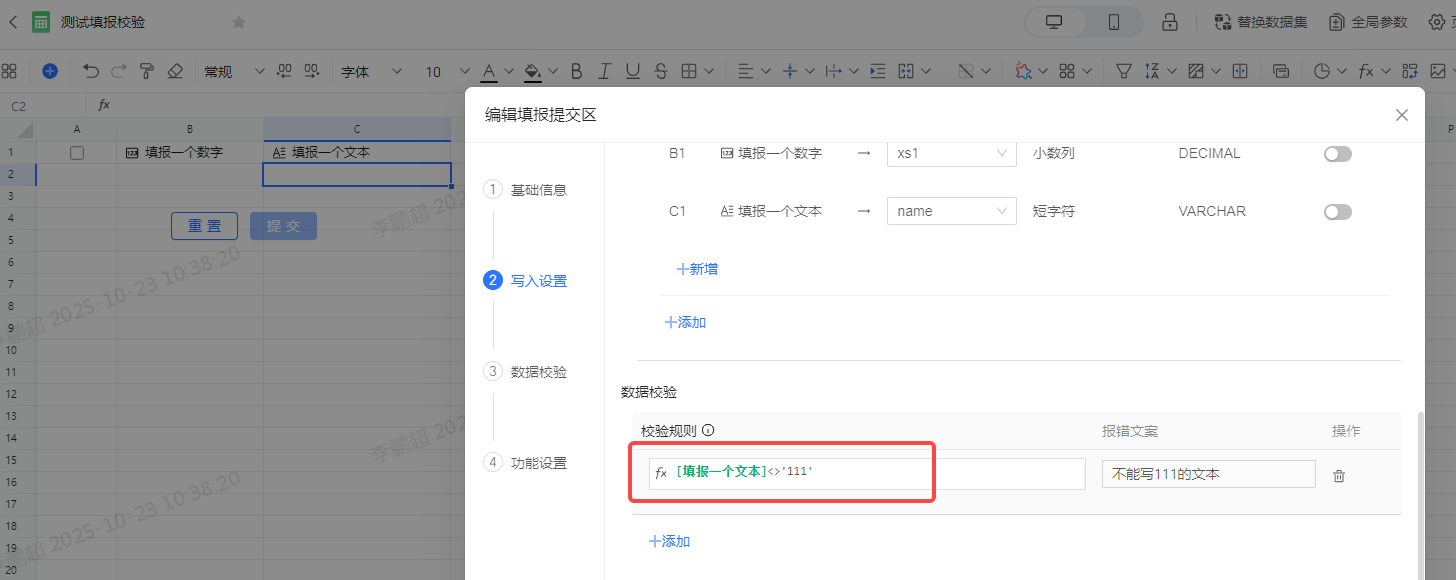The height and width of the screenshot is (580, 1456).
Task: Open the name field dropdown
Action: pyautogui.click(x=951, y=212)
